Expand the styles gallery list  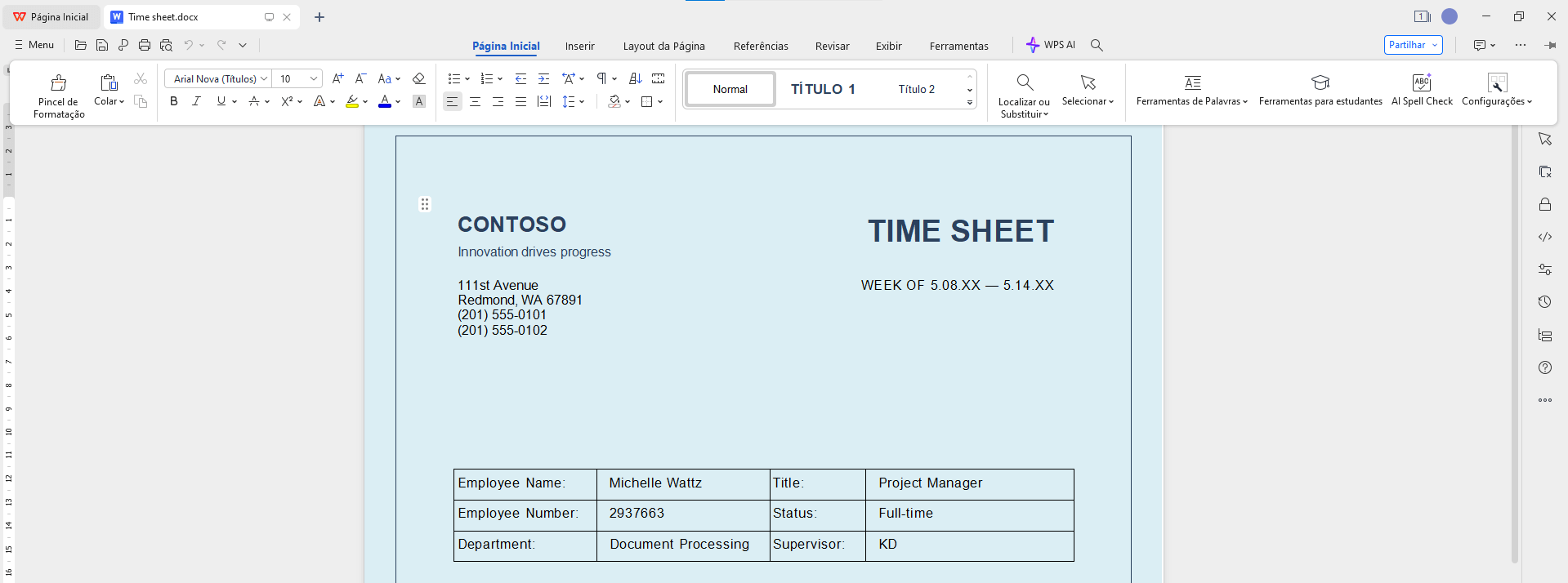(x=970, y=103)
